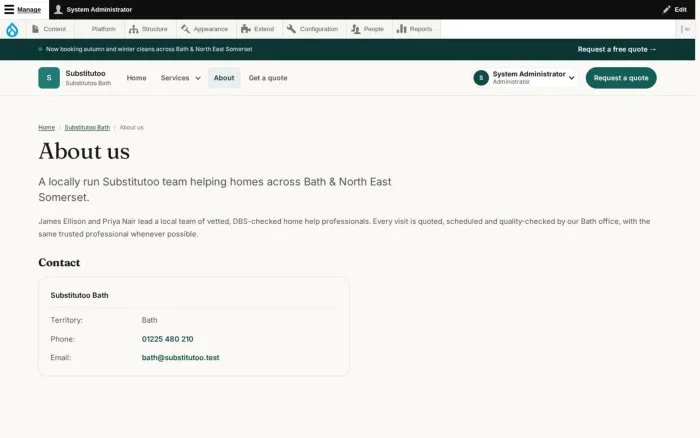Click the 'Now booking autumn and winter cleans' banner text
700x438 pixels.
[x=149, y=49]
